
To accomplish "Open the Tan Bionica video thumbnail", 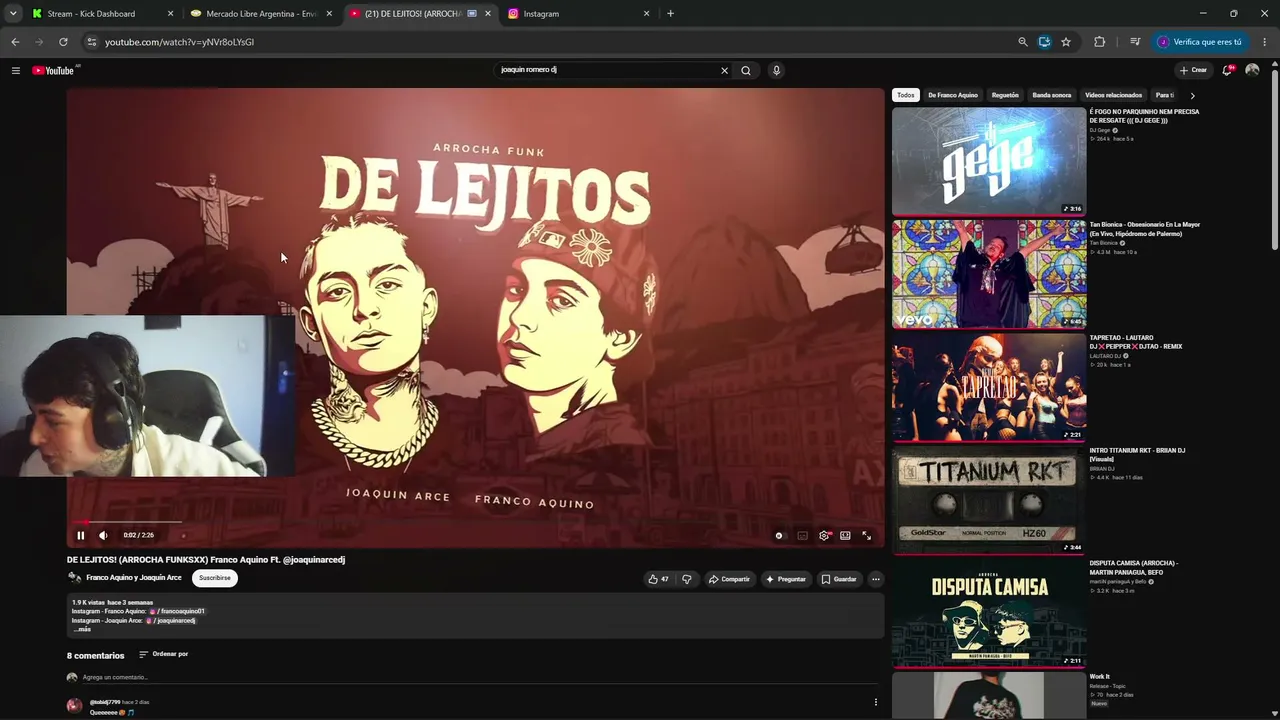I will coord(989,274).
